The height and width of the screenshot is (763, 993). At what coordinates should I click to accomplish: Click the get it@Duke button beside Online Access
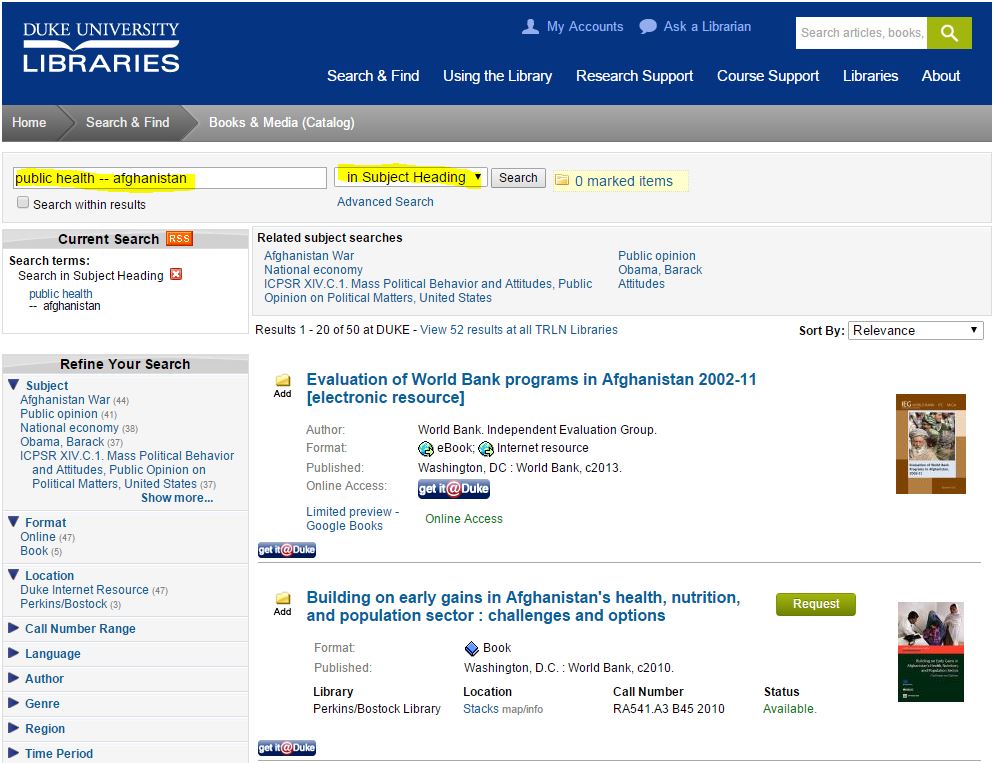453,488
